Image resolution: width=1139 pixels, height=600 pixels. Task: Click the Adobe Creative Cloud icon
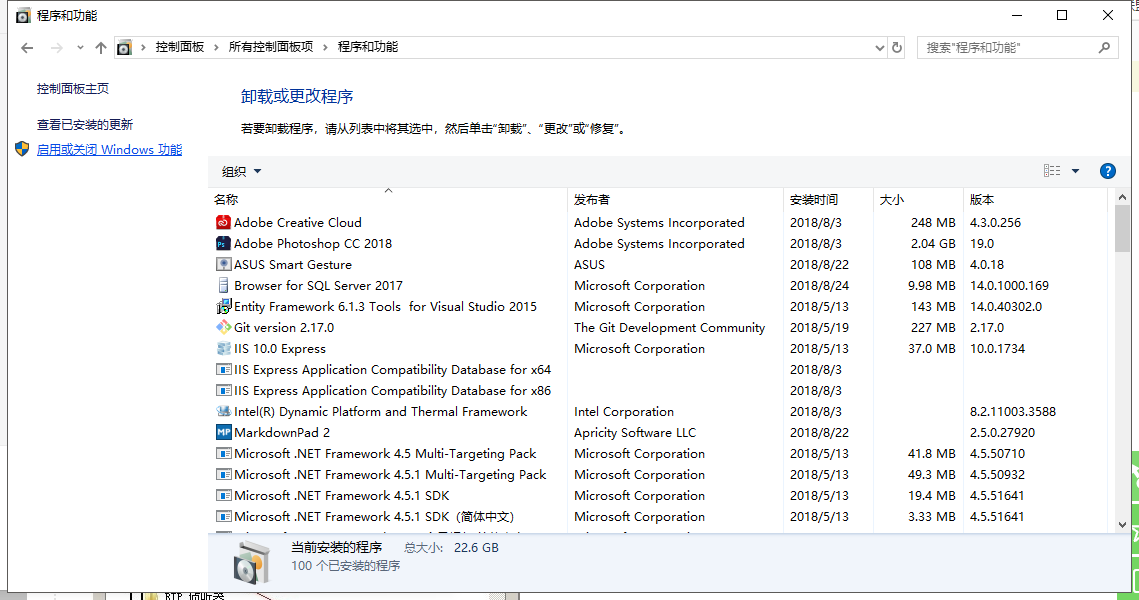225,222
